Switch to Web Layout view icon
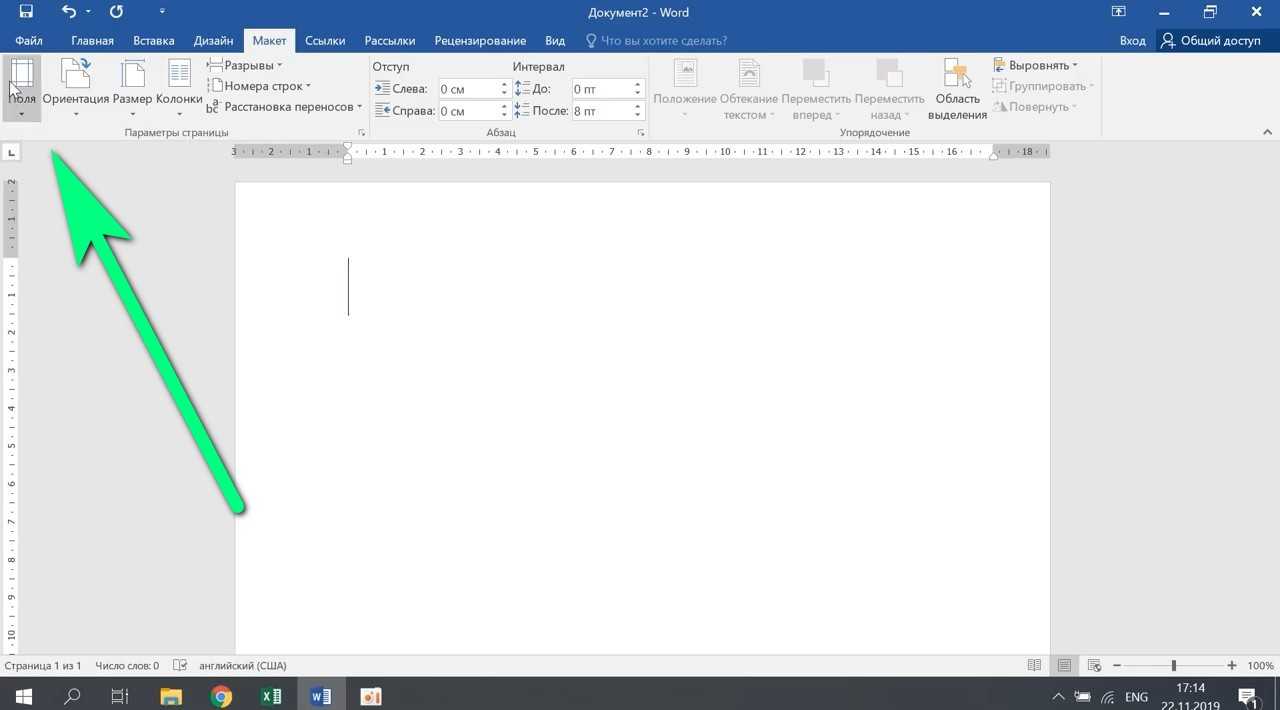This screenshot has height=710, width=1280. (x=1094, y=665)
